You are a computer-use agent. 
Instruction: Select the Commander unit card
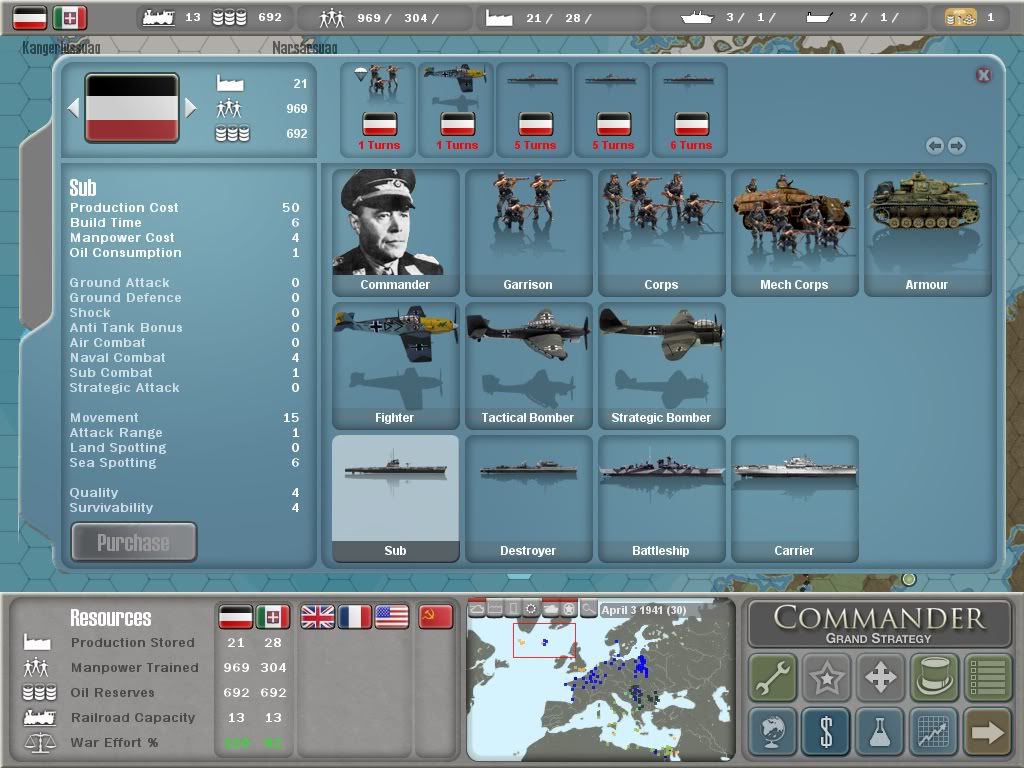[395, 233]
